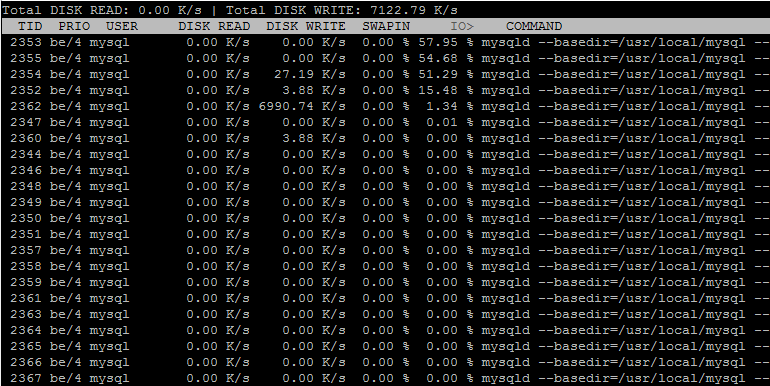Screen dimensions: 770x386
Task: Click the 0.01 % IO value
Action: 450,122
